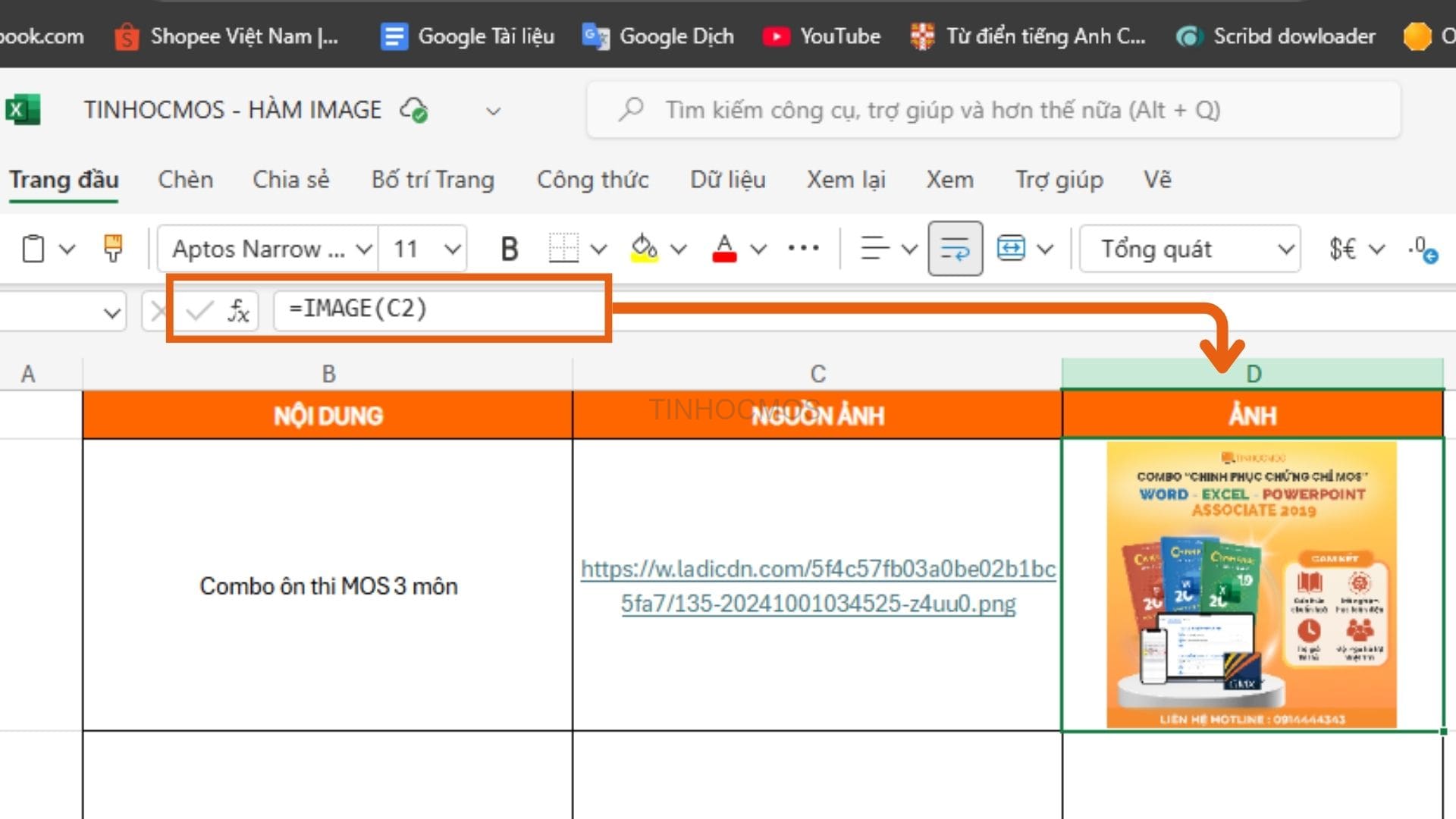
Task: Open the Dữ liệu tab
Action: coord(727,180)
